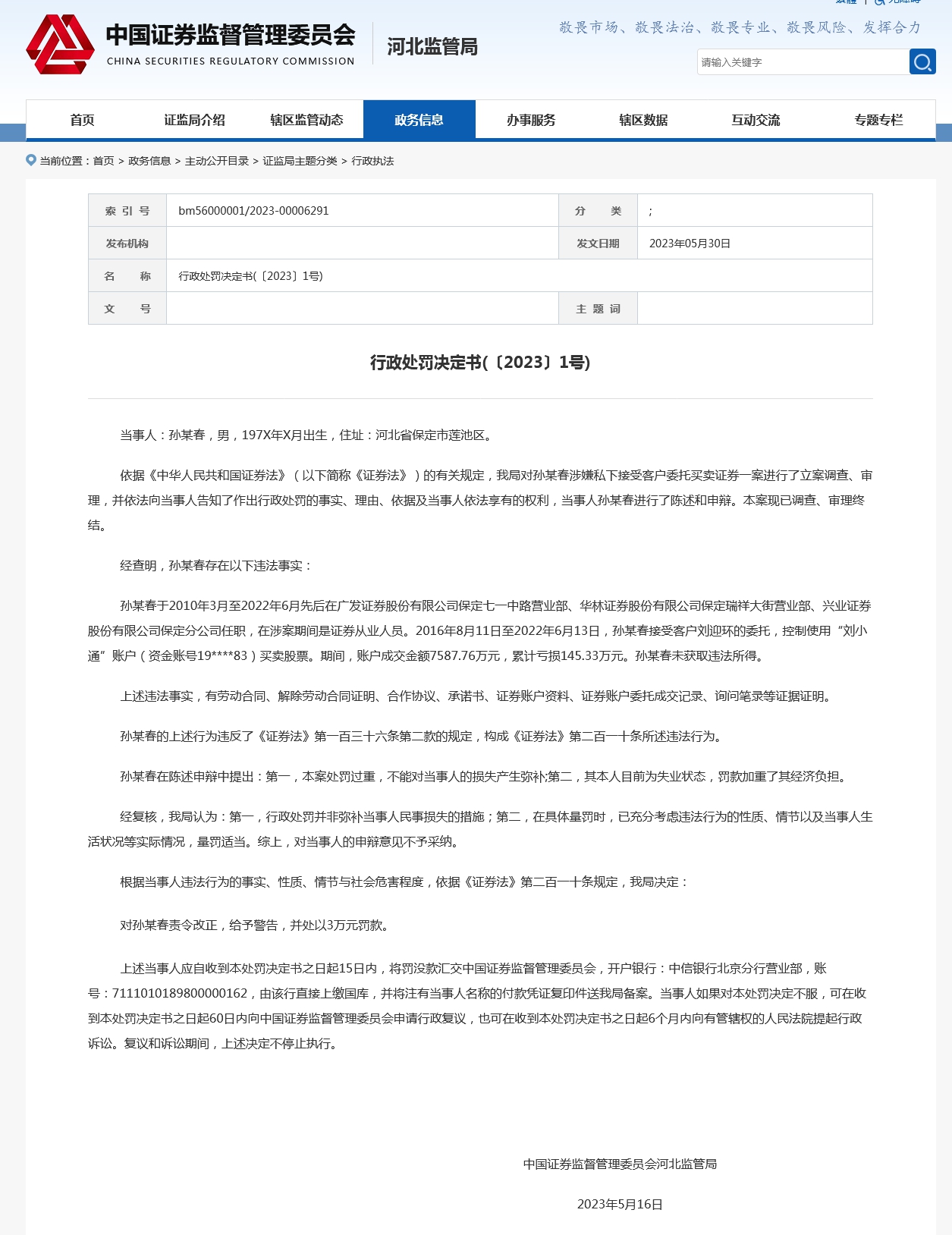Click the paragraph beginning 当事人：孙某春
Image resolution: width=952 pixels, height=1235 pixels.
[308, 435]
